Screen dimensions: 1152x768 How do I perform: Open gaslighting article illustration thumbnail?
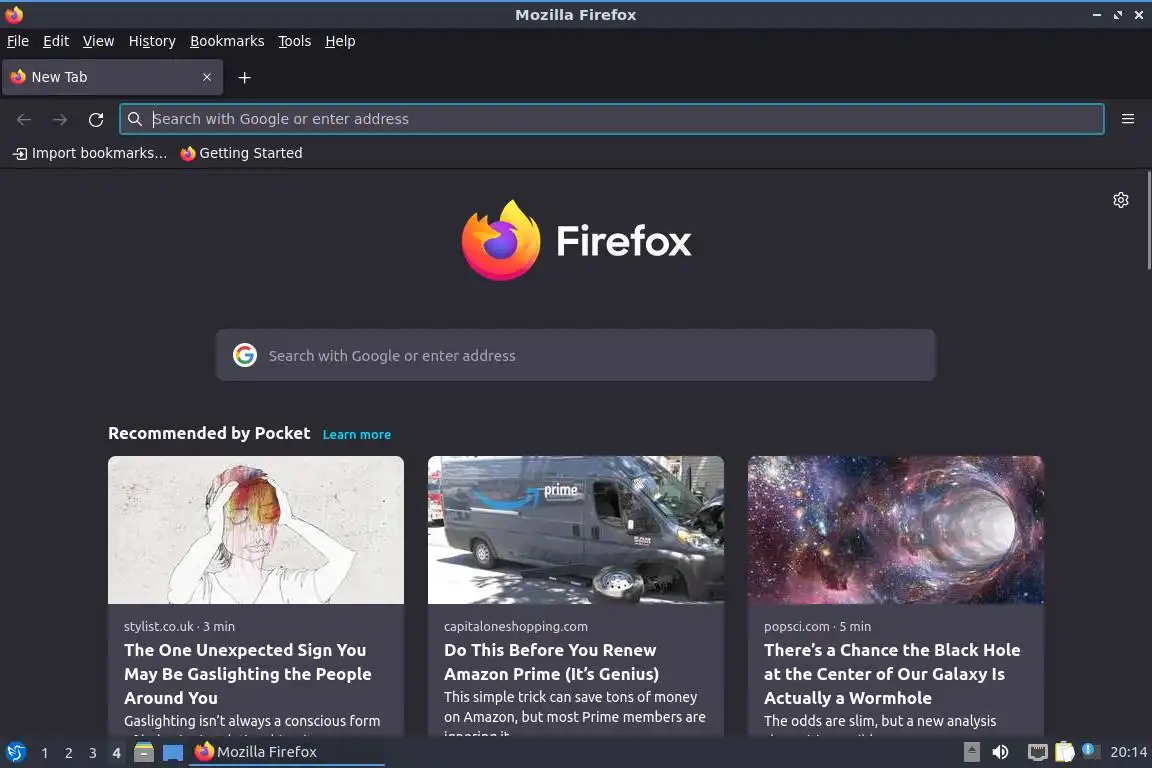(x=256, y=530)
